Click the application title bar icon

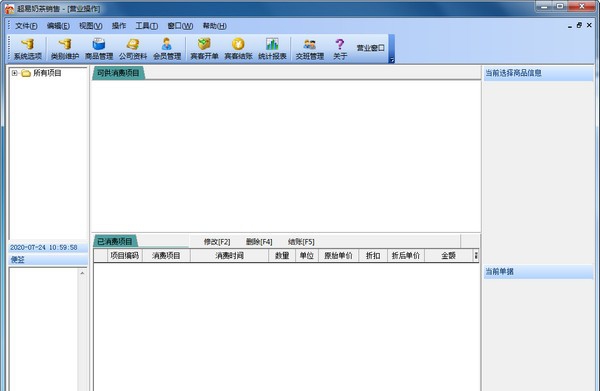(9, 8)
